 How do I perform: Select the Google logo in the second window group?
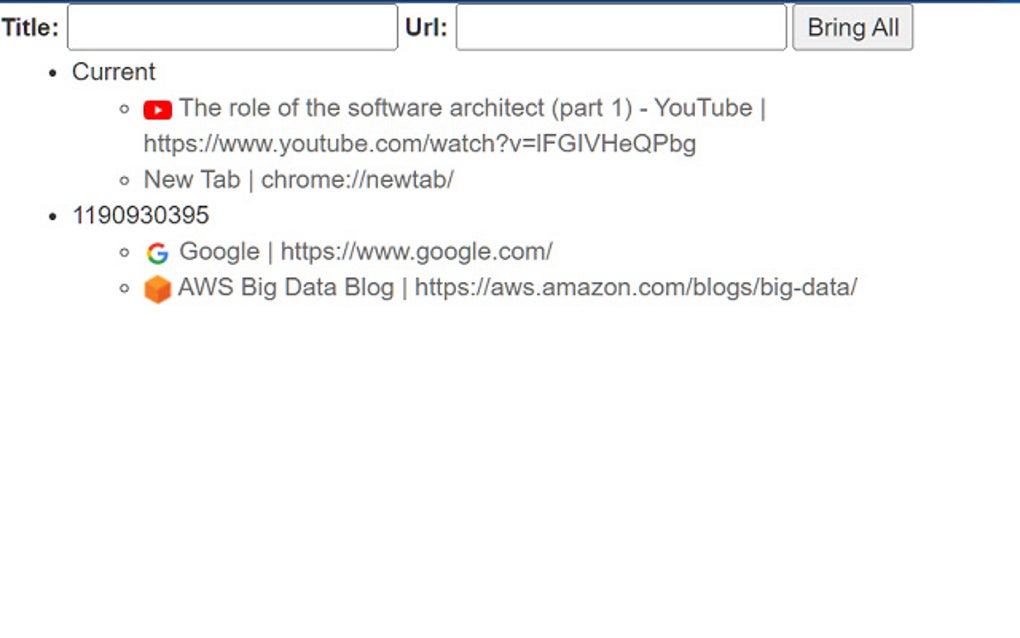pos(157,252)
